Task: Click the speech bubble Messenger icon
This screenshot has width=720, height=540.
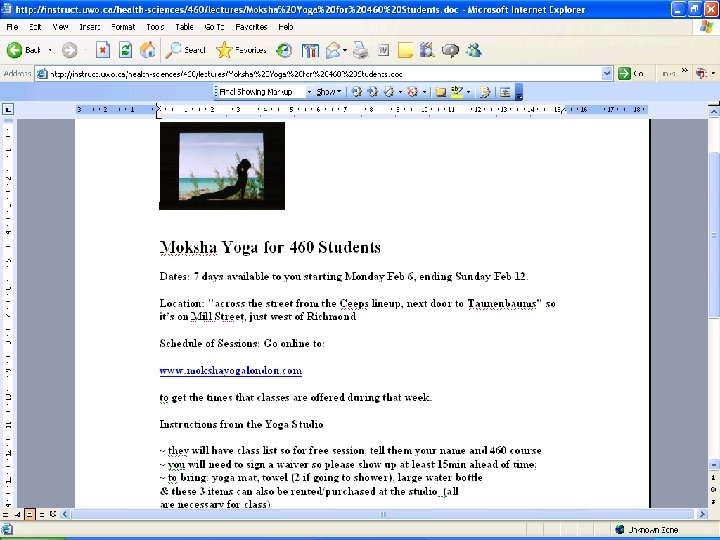Action: [450, 50]
